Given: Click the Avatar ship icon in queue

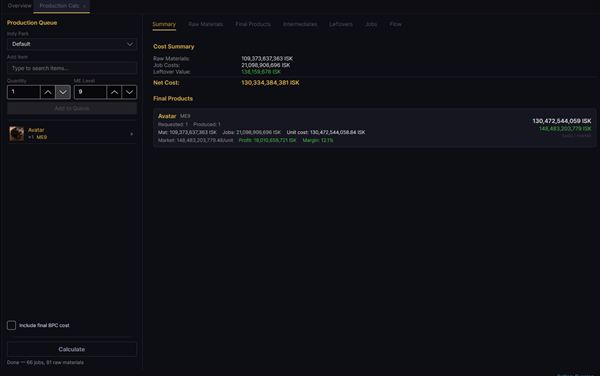Looking at the screenshot, I should [x=17, y=134].
